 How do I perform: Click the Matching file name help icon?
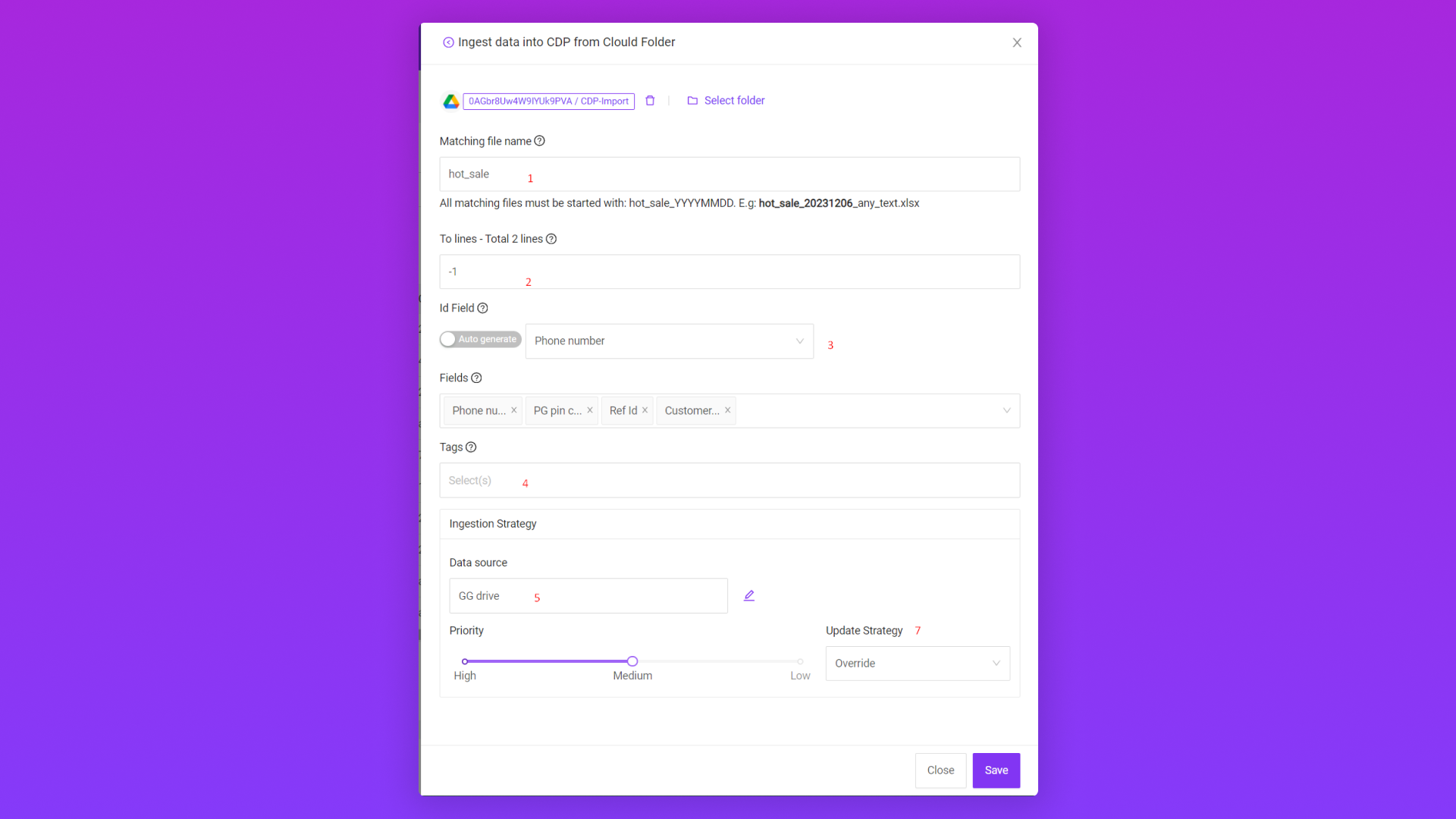[x=539, y=141]
